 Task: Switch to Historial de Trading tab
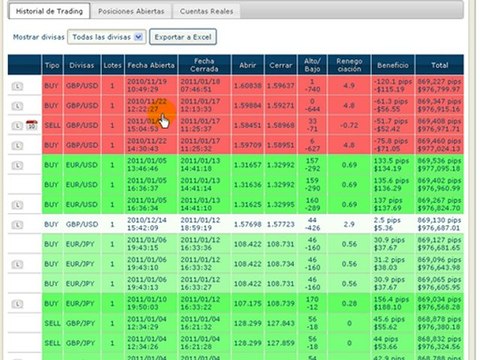click(49, 11)
